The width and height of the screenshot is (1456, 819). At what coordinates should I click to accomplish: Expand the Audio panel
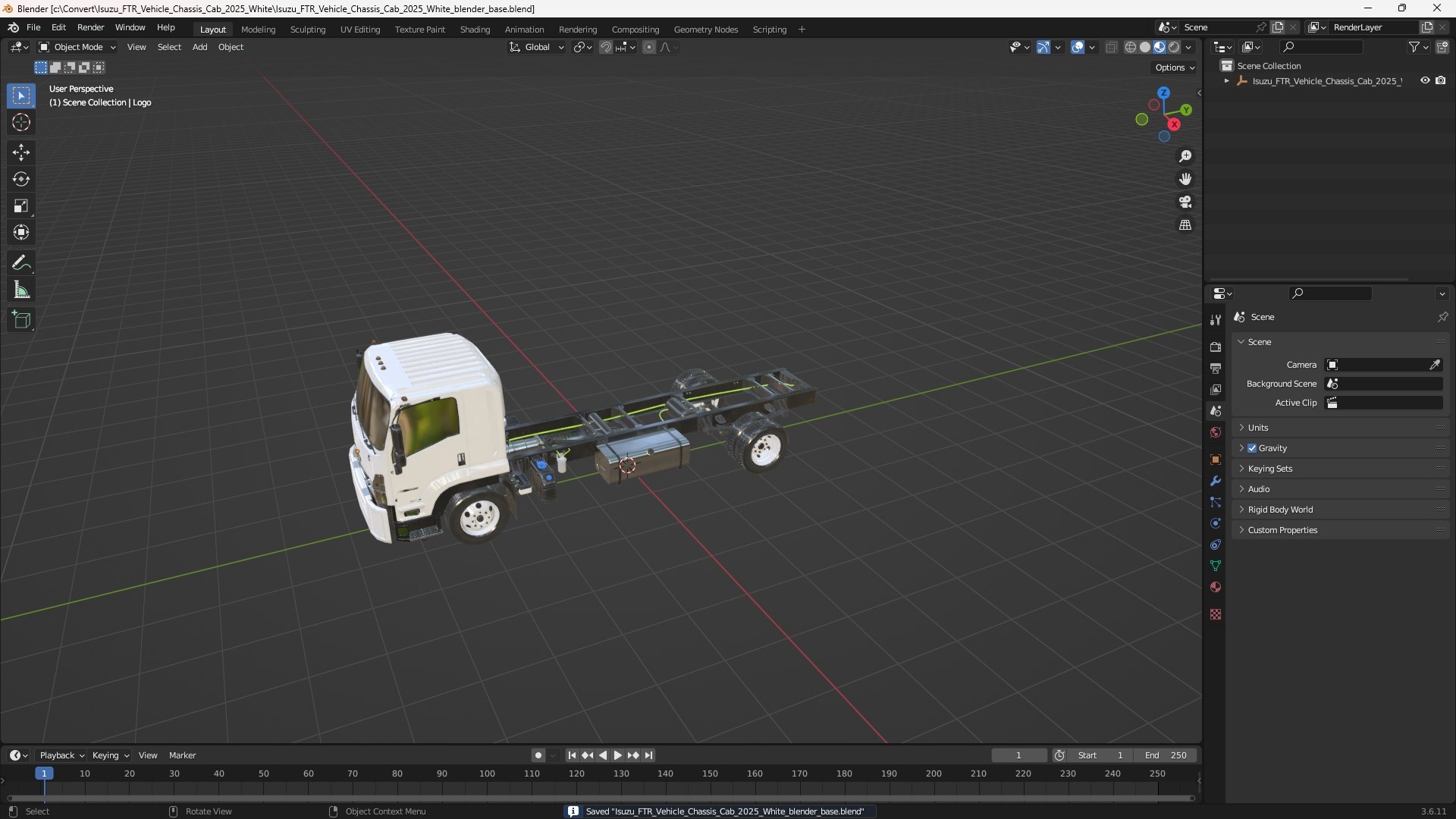[x=1340, y=489]
